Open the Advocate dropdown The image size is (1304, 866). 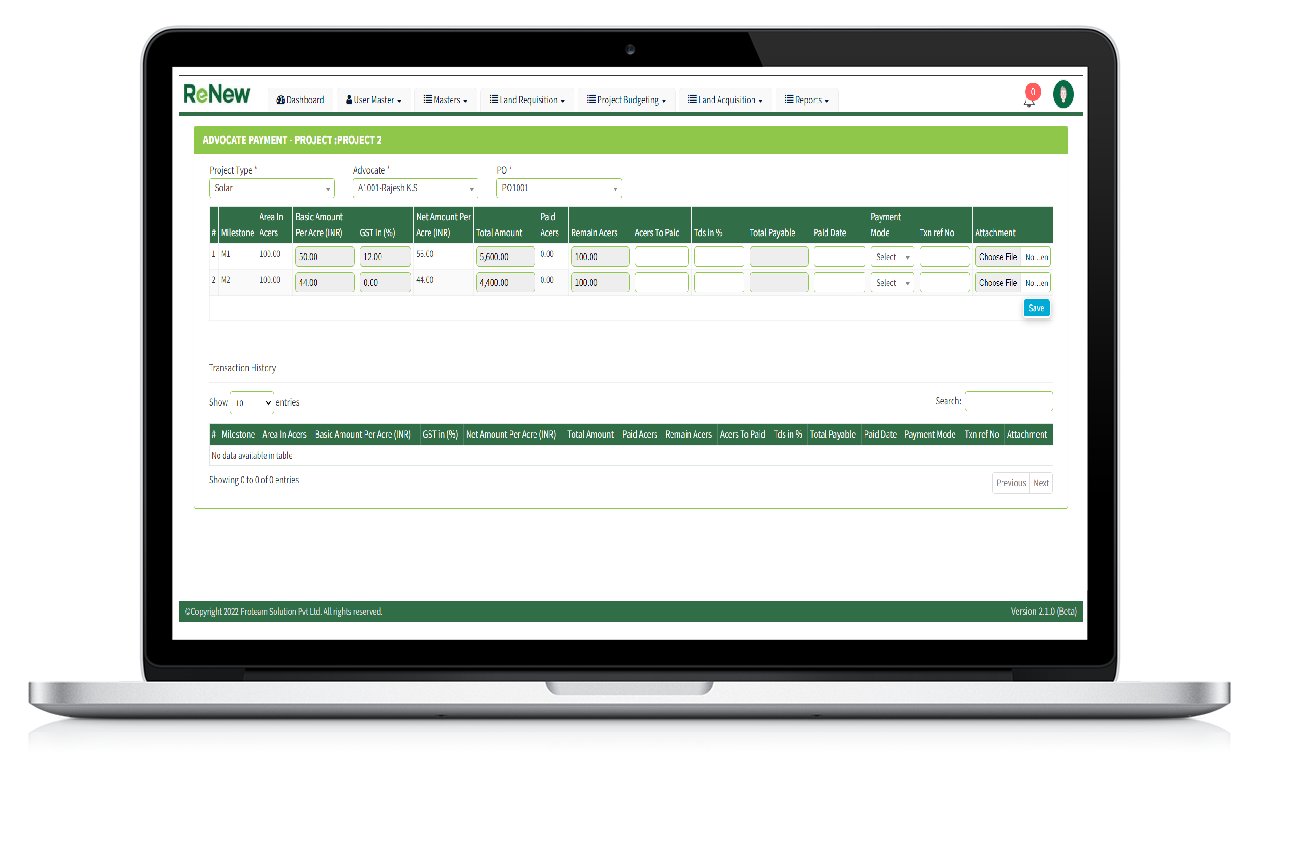point(415,188)
